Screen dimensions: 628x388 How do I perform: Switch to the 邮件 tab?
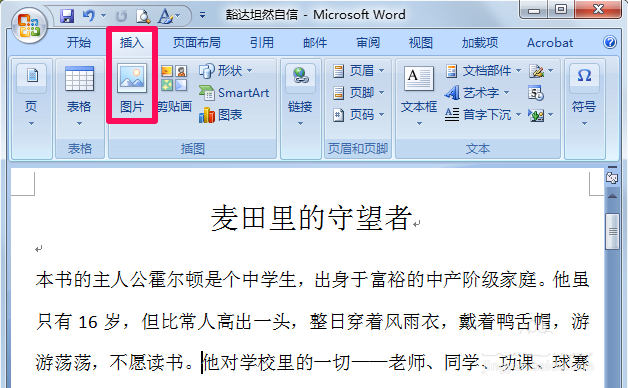(x=315, y=42)
